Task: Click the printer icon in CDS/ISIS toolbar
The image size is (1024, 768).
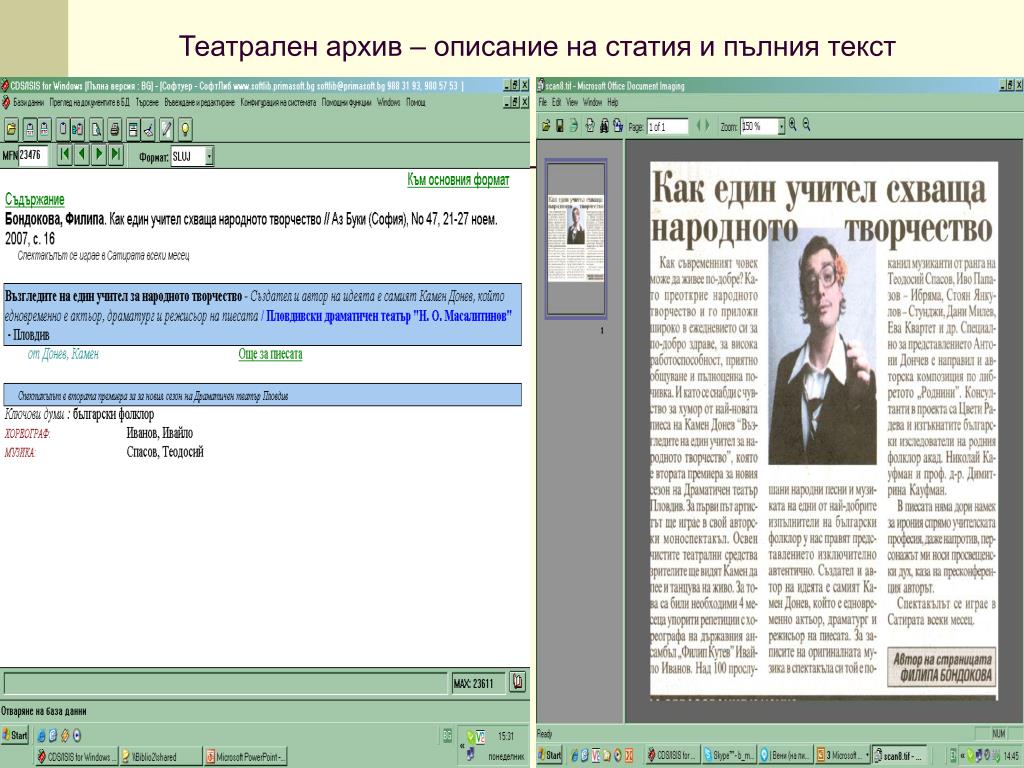Action: (x=115, y=129)
